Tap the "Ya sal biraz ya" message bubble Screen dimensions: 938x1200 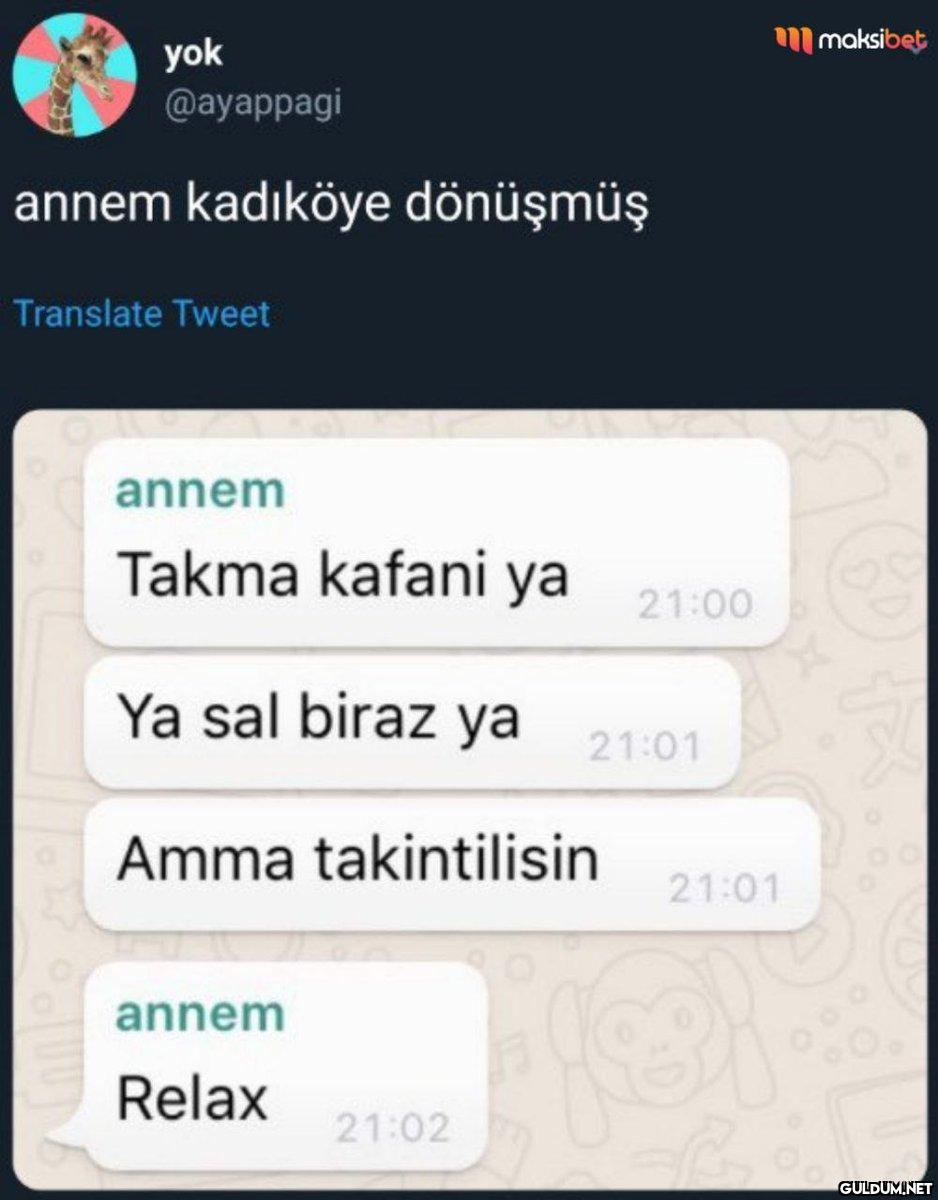pos(412,722)
